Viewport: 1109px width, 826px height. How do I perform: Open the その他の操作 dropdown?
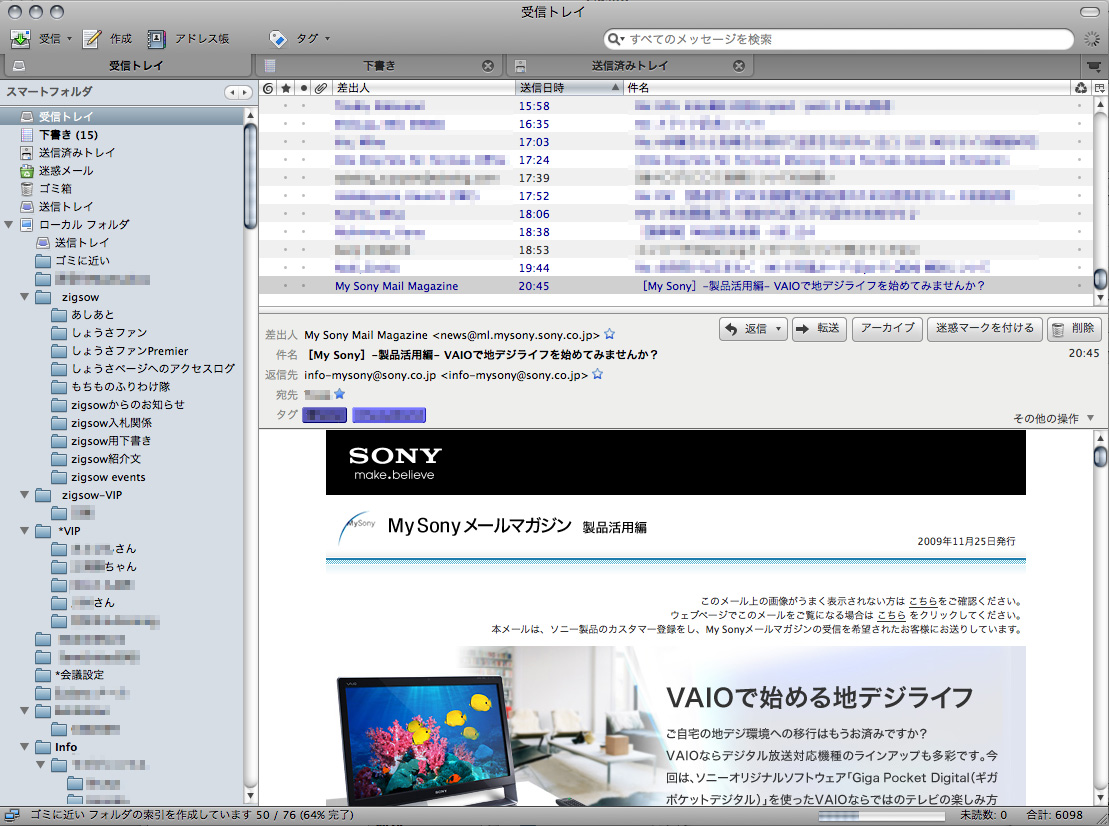pos(1054,418)
